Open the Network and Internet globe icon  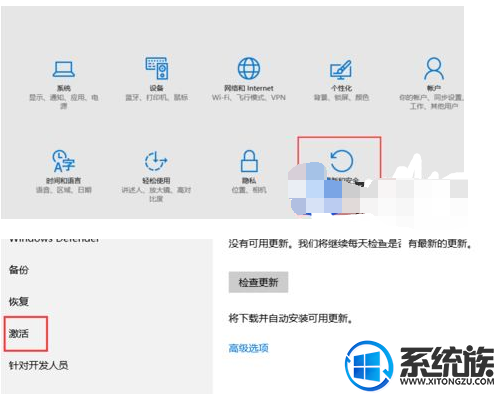(249, 68)
